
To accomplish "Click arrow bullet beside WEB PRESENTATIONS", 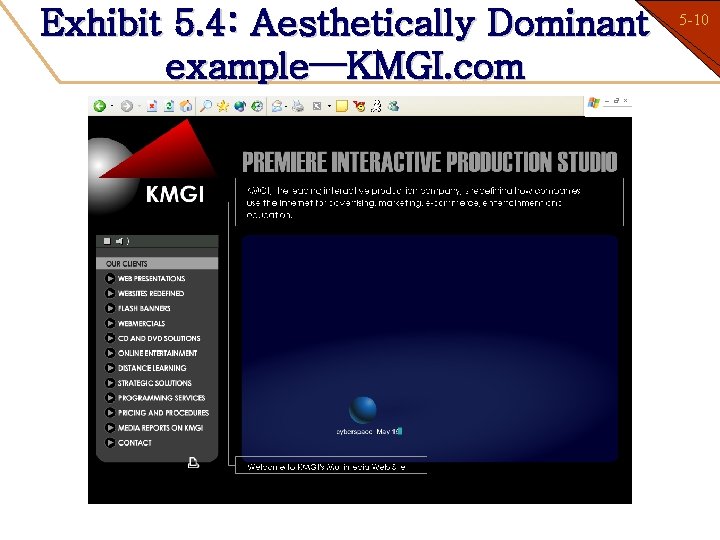I will point(110,278).
